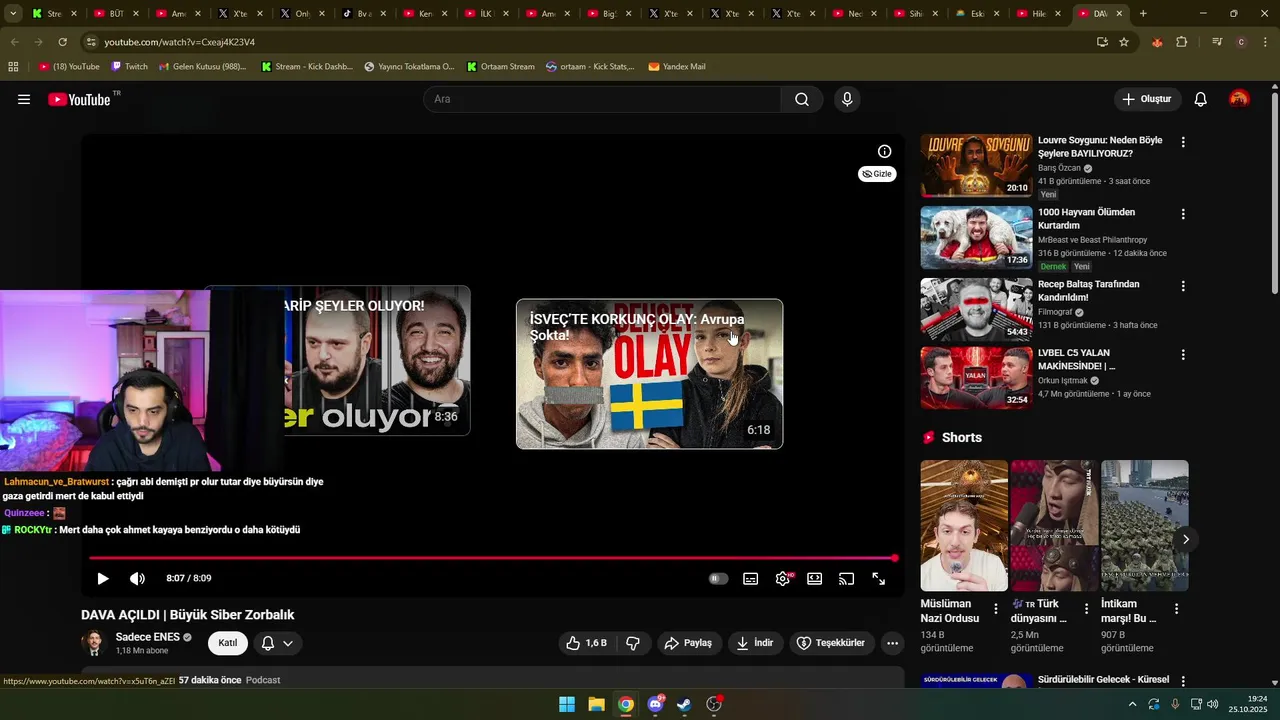Click the Katıl join button
The image size is (1280, 720).
pyautogui.click(x=228, y=643)
